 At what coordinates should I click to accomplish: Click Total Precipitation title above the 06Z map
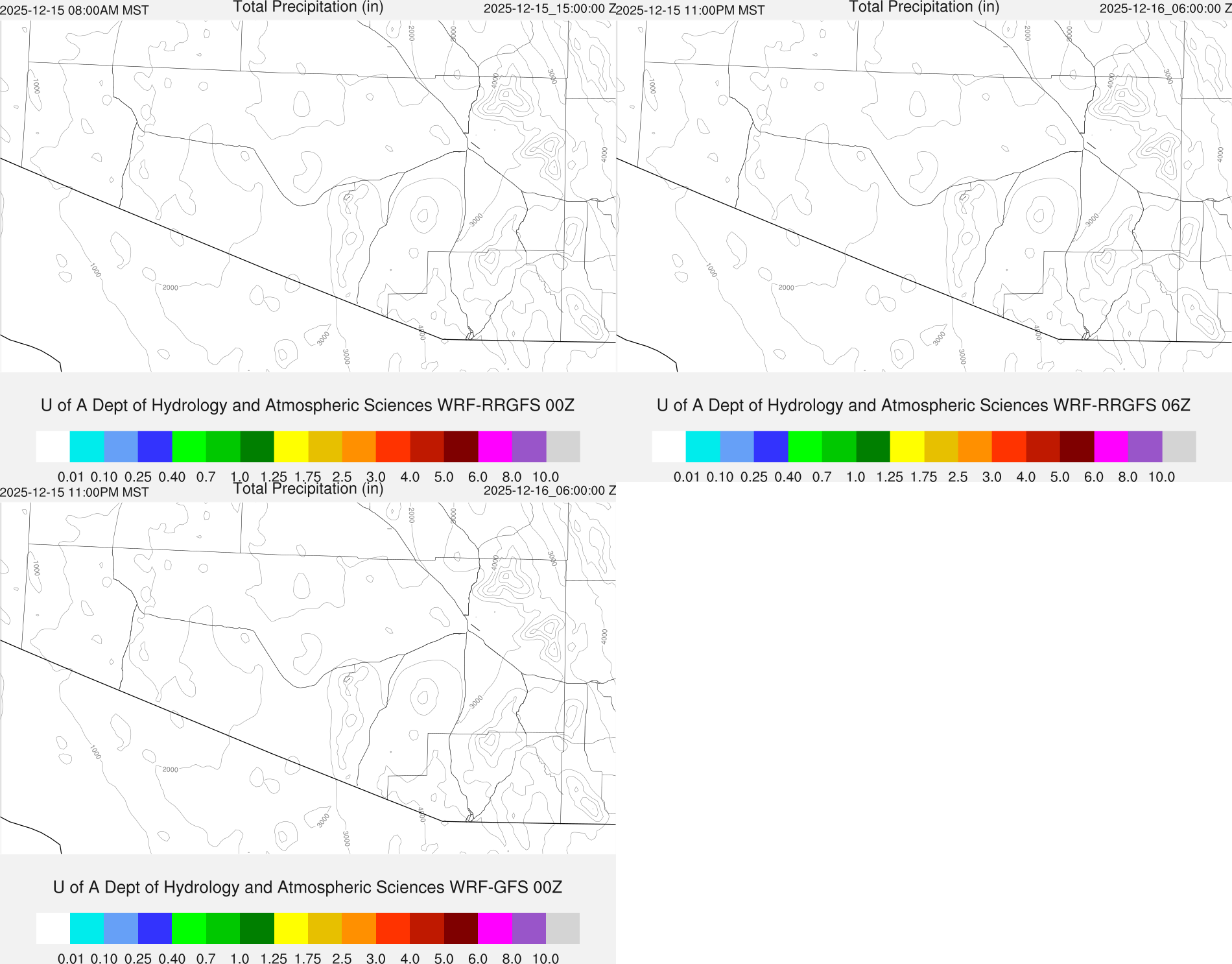click(x=924, y=7)
